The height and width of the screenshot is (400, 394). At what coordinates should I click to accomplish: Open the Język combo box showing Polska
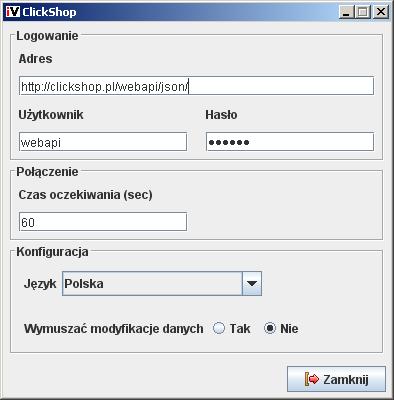tap(162, 283)
